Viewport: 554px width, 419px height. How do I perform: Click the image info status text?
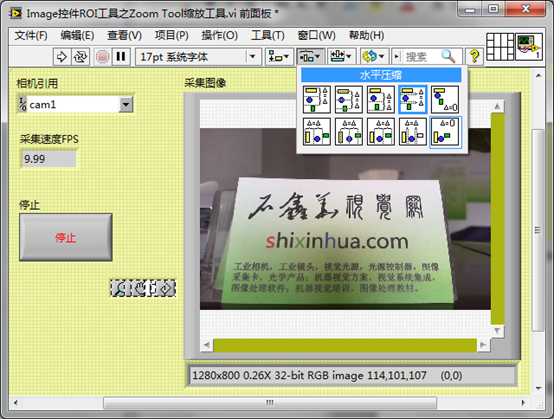pyautogui.click(x=327, y=375)
